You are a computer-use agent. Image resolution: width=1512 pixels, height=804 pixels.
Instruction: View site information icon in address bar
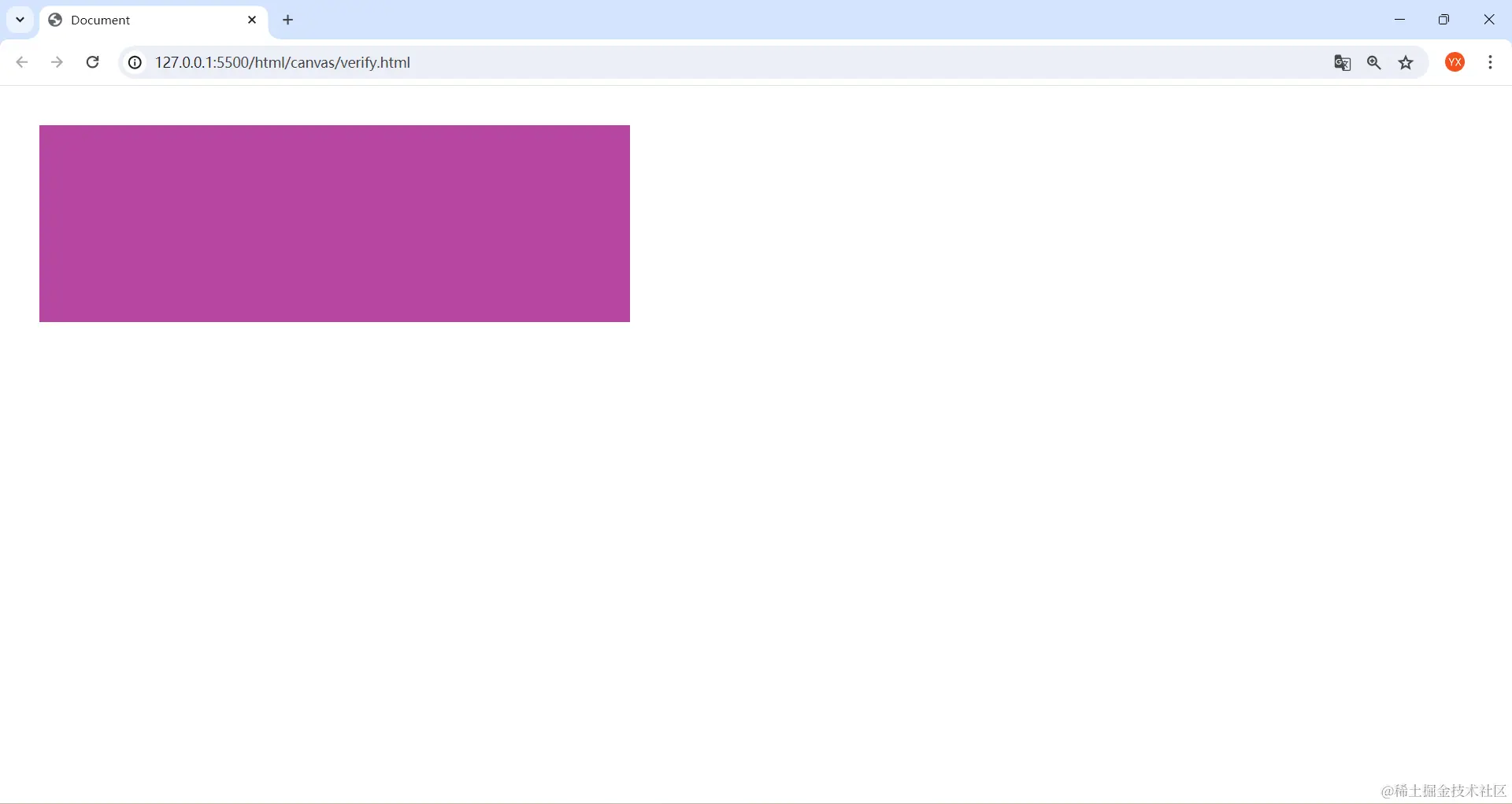tap(135, 62)
